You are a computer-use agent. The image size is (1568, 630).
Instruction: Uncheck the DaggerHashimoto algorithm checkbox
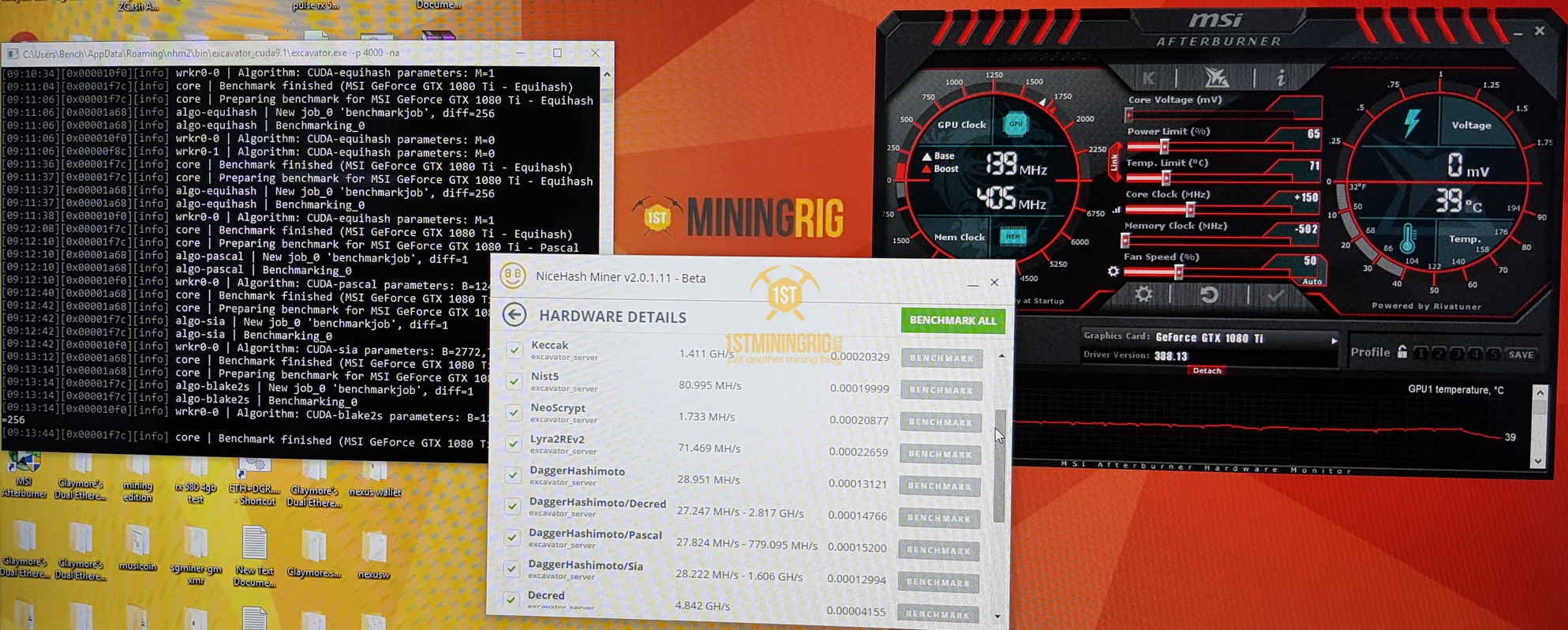coord(513,474)
